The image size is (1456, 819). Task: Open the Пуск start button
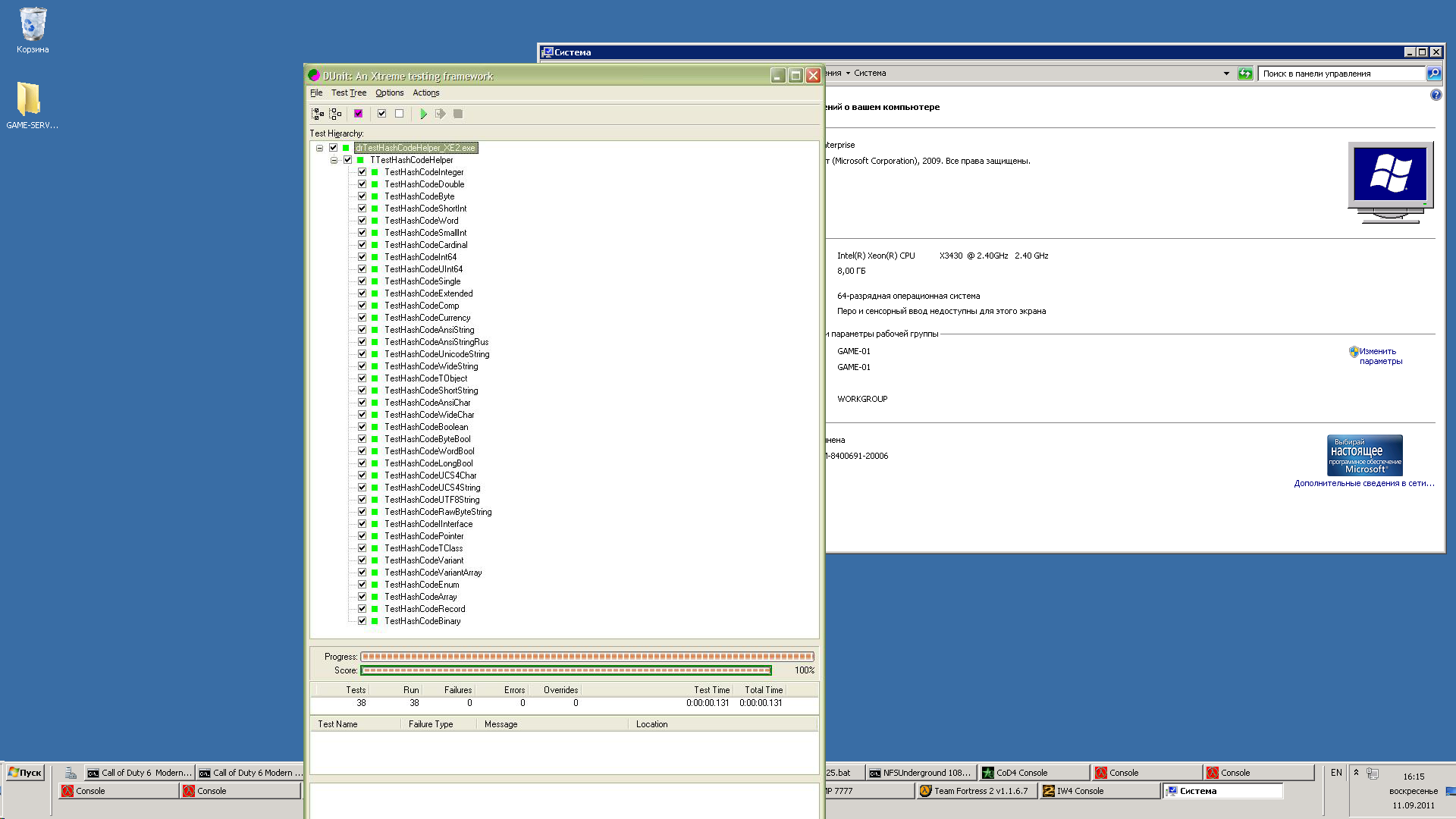pyautogui.click(x=25, y=773)
